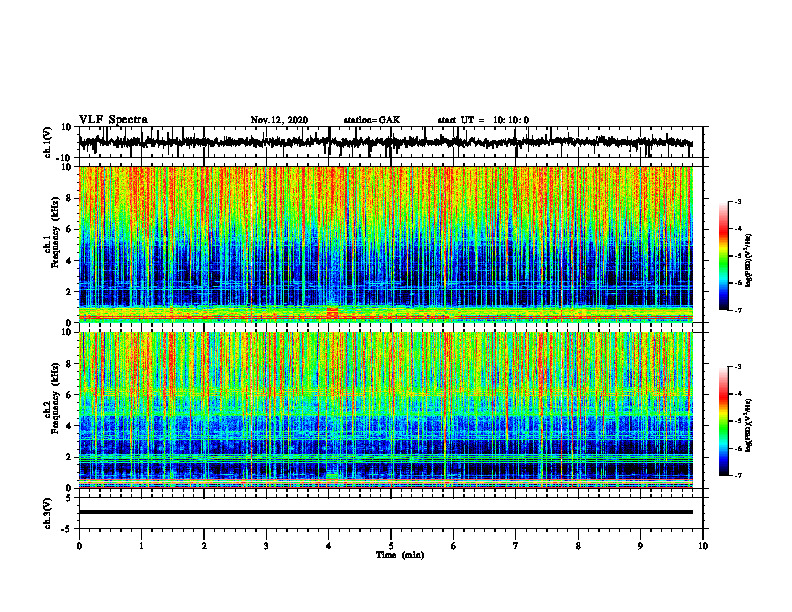
Task: Click the ch.1 spectrogram color scale bar
Action: (723, 256)
